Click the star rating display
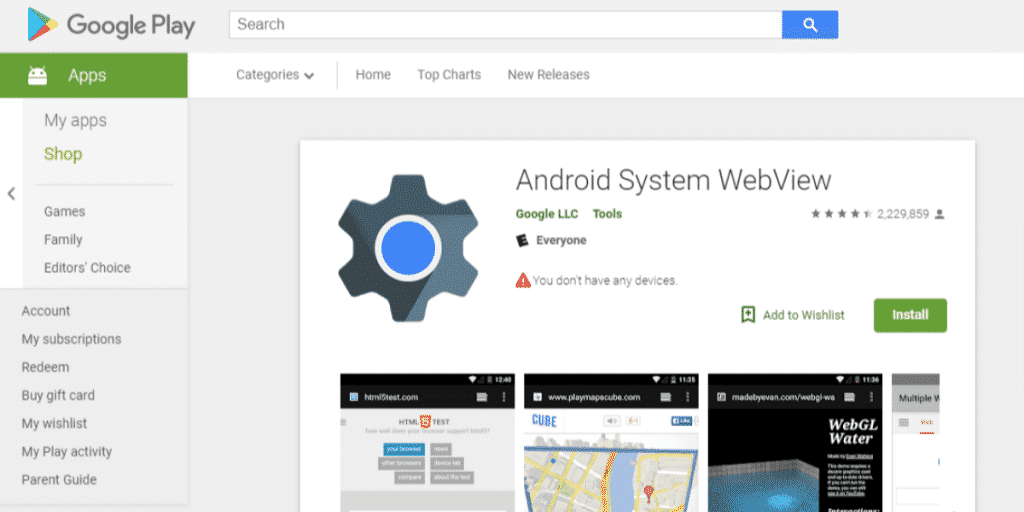This screenshot has width=1024, height=512. coord(841,214)
